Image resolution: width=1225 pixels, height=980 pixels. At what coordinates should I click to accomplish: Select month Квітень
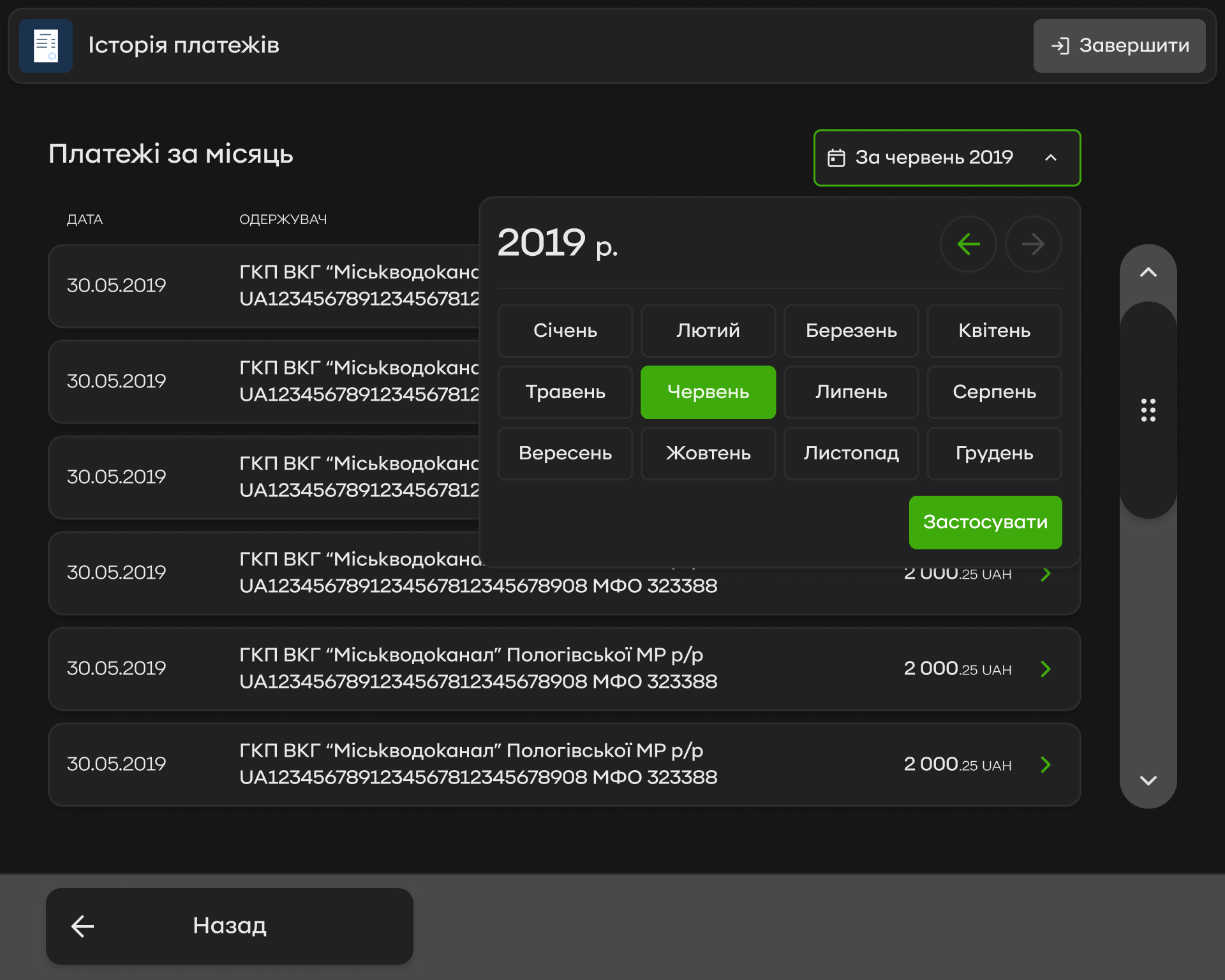coord(994,330)
